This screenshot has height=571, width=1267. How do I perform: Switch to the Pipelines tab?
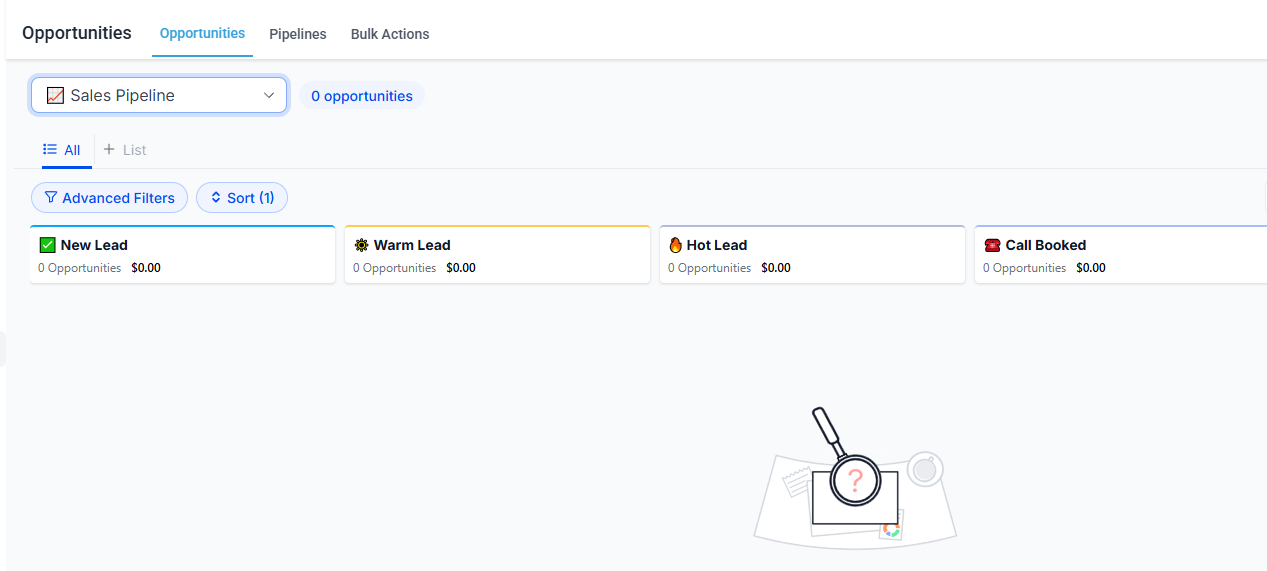click(298, 34)
